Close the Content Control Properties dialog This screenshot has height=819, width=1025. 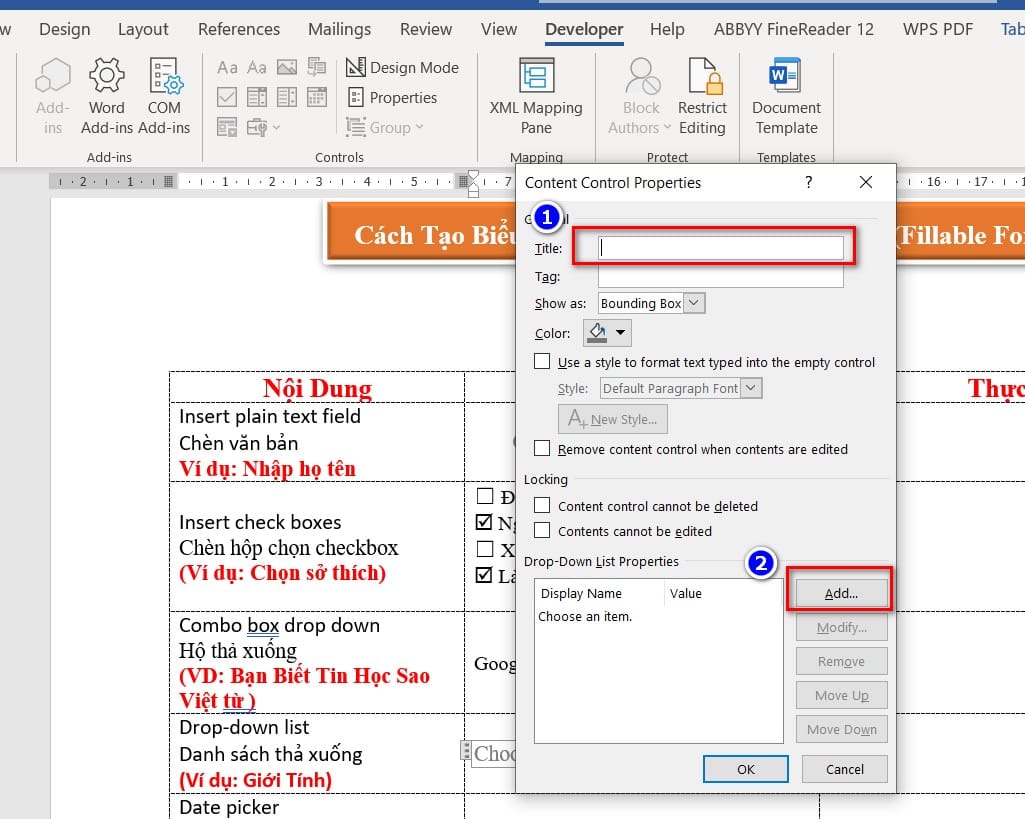coord(865,182)
